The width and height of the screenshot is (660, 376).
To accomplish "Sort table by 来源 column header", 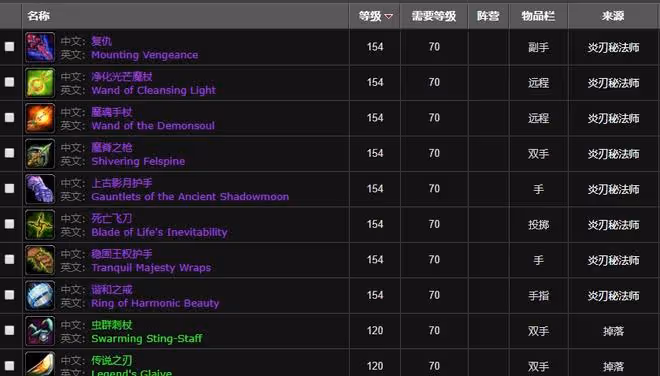I will (x=613, y=16).
